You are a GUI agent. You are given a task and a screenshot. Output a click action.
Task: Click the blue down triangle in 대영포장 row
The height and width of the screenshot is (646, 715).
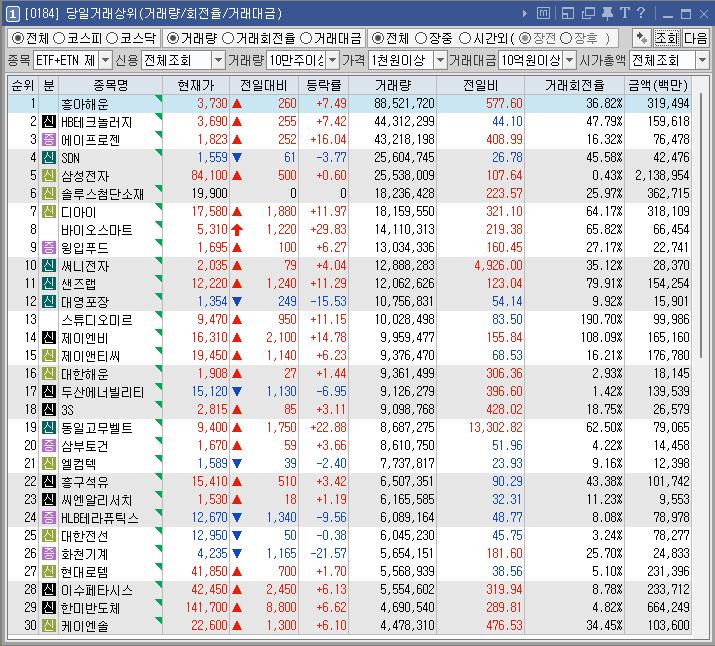coord(237,301)
